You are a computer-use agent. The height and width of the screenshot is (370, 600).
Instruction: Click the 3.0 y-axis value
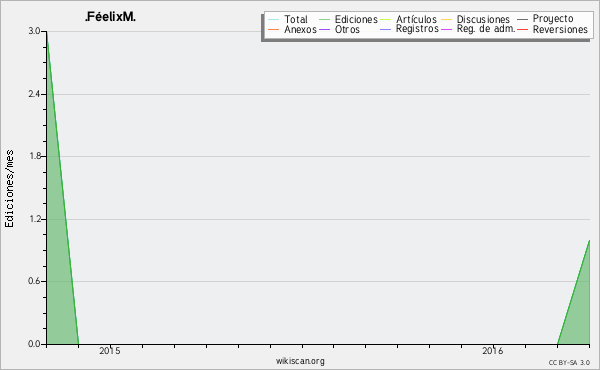tap(34, 31)
